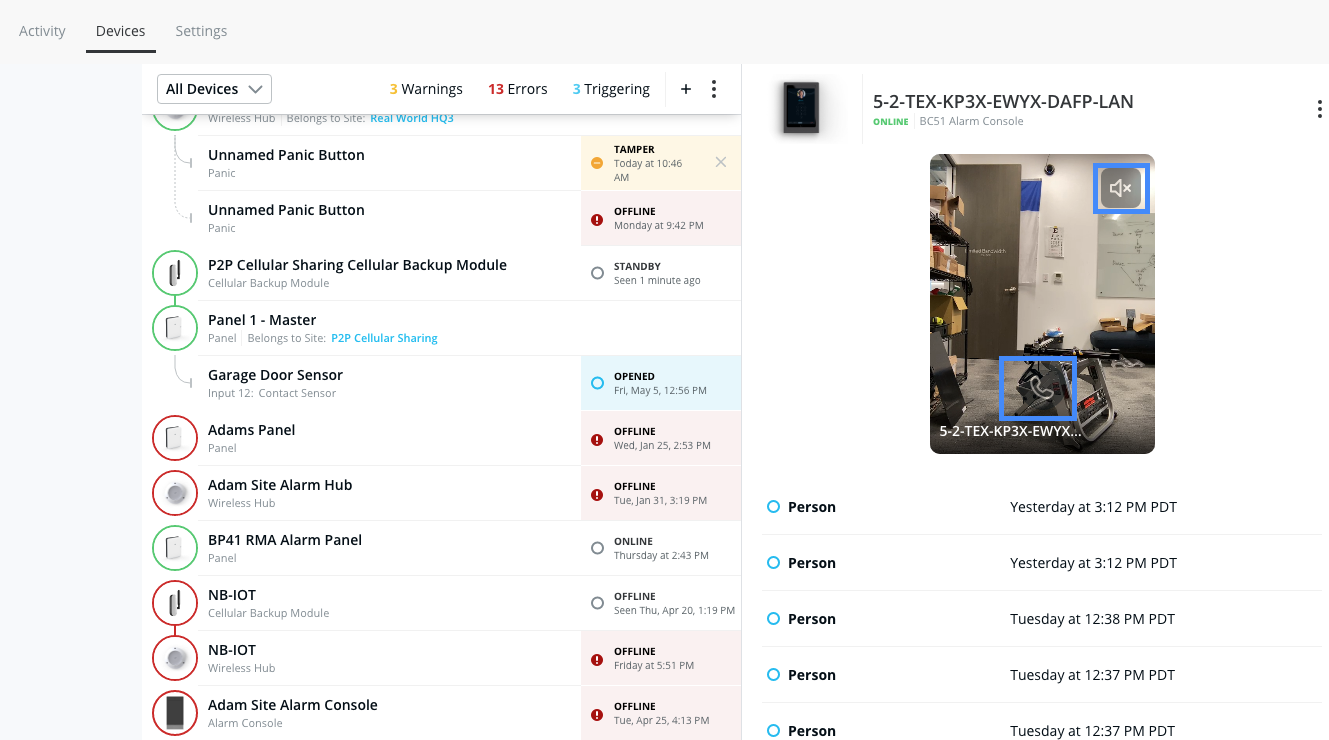Click the phone call icon on video
This screenshot has width=1329, height=740.
click(1037, 387)
